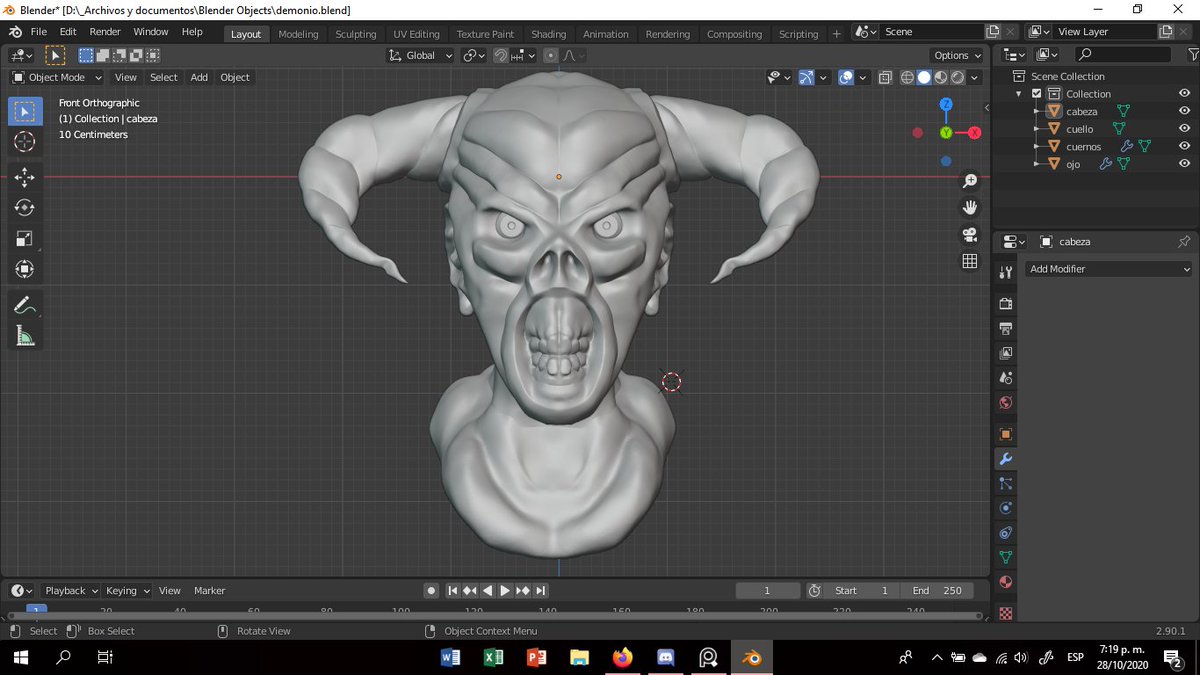Viewport: 1200px width, 675px height.
Task: Hide the cuernos object via eye icon
Action: tap(1184, 146)
